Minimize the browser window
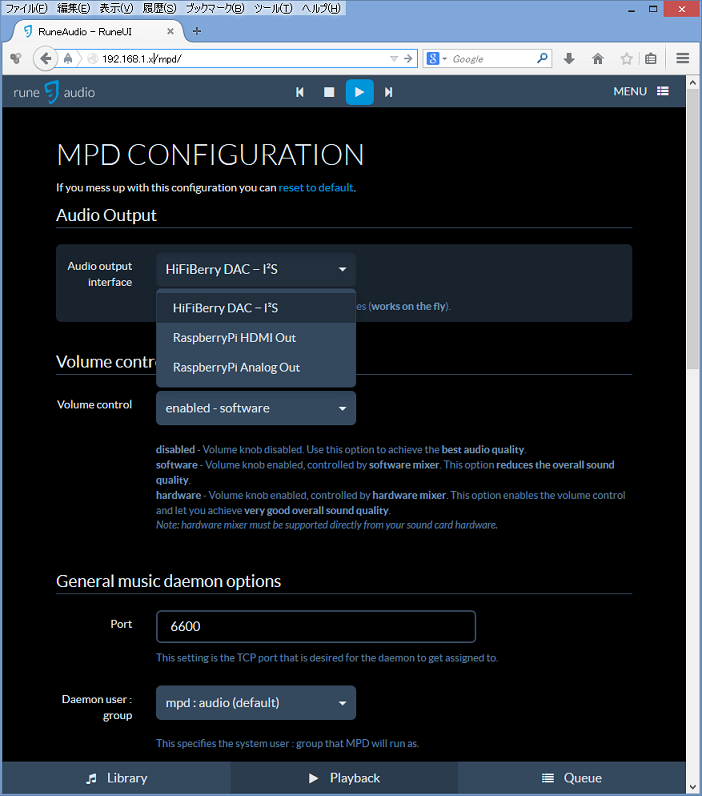Viewport: 702px width, 796px height. [x=631, y=9]
